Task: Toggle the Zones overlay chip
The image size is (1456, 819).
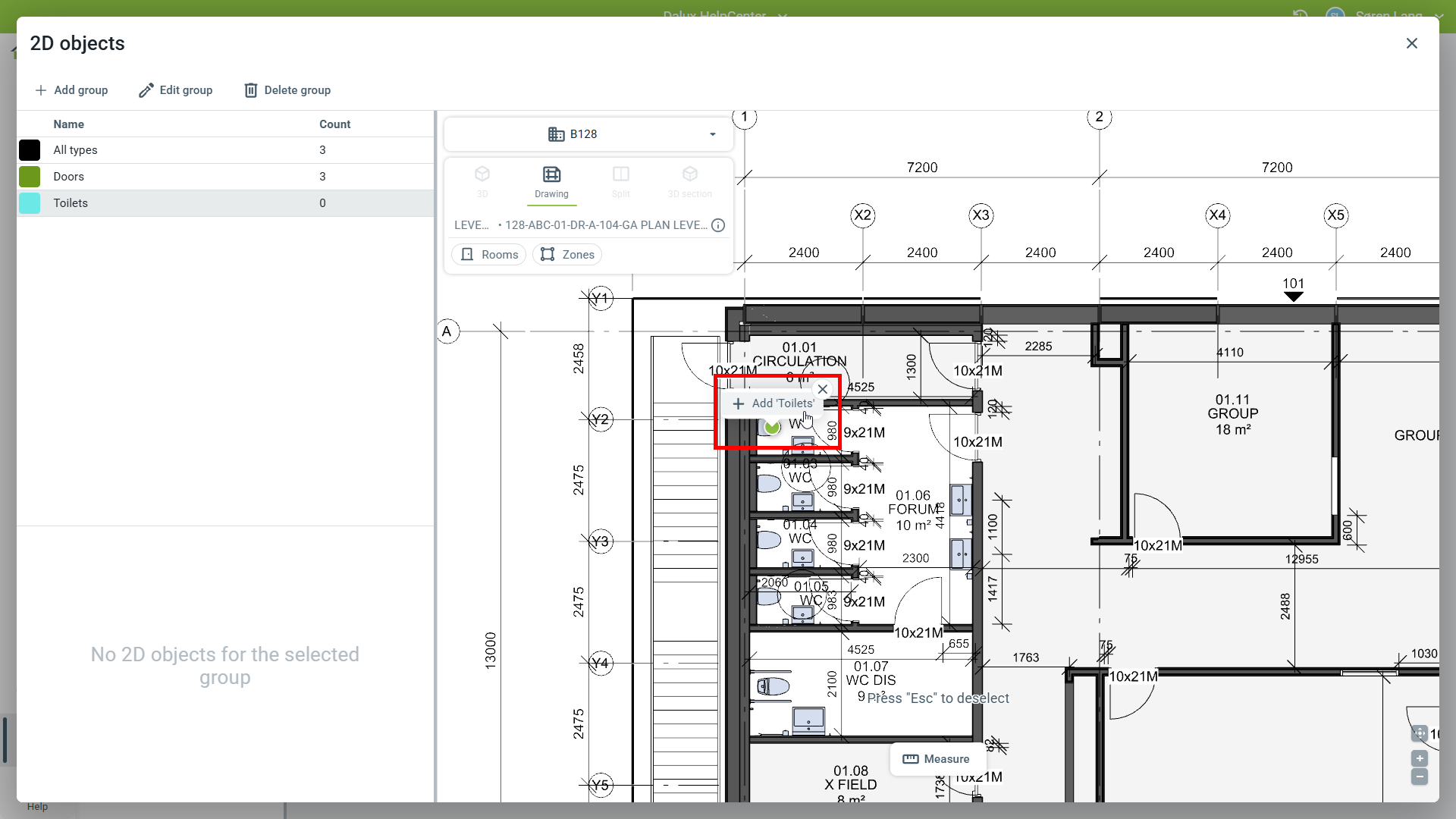Action: pos(567,255)
